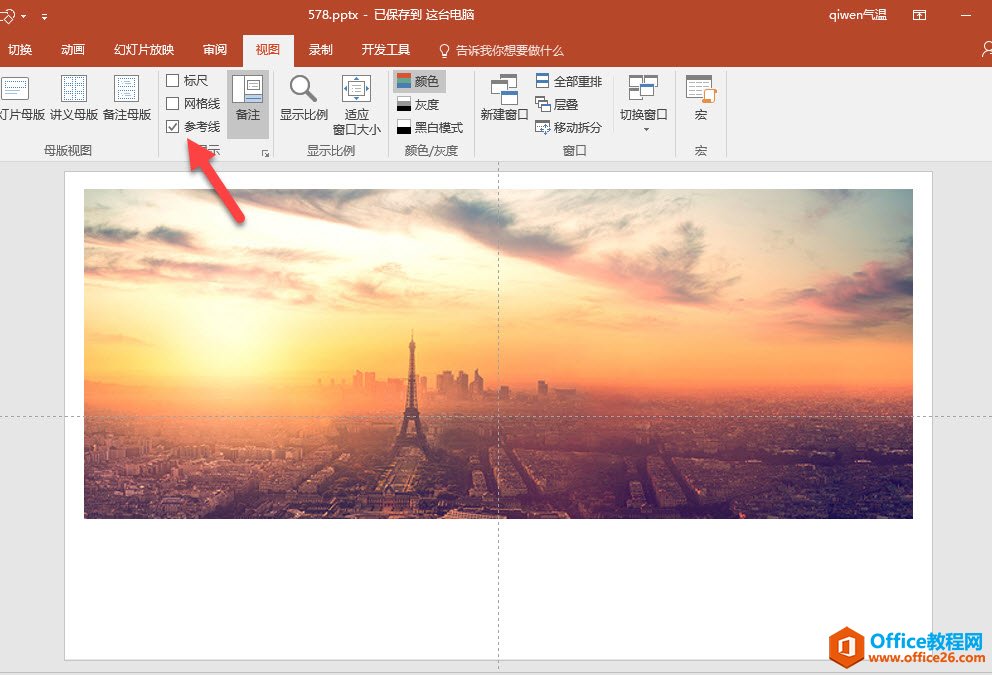Click Move Split (移动拆分) button
Screen dimensions: 992x675
tap(568, 127)
